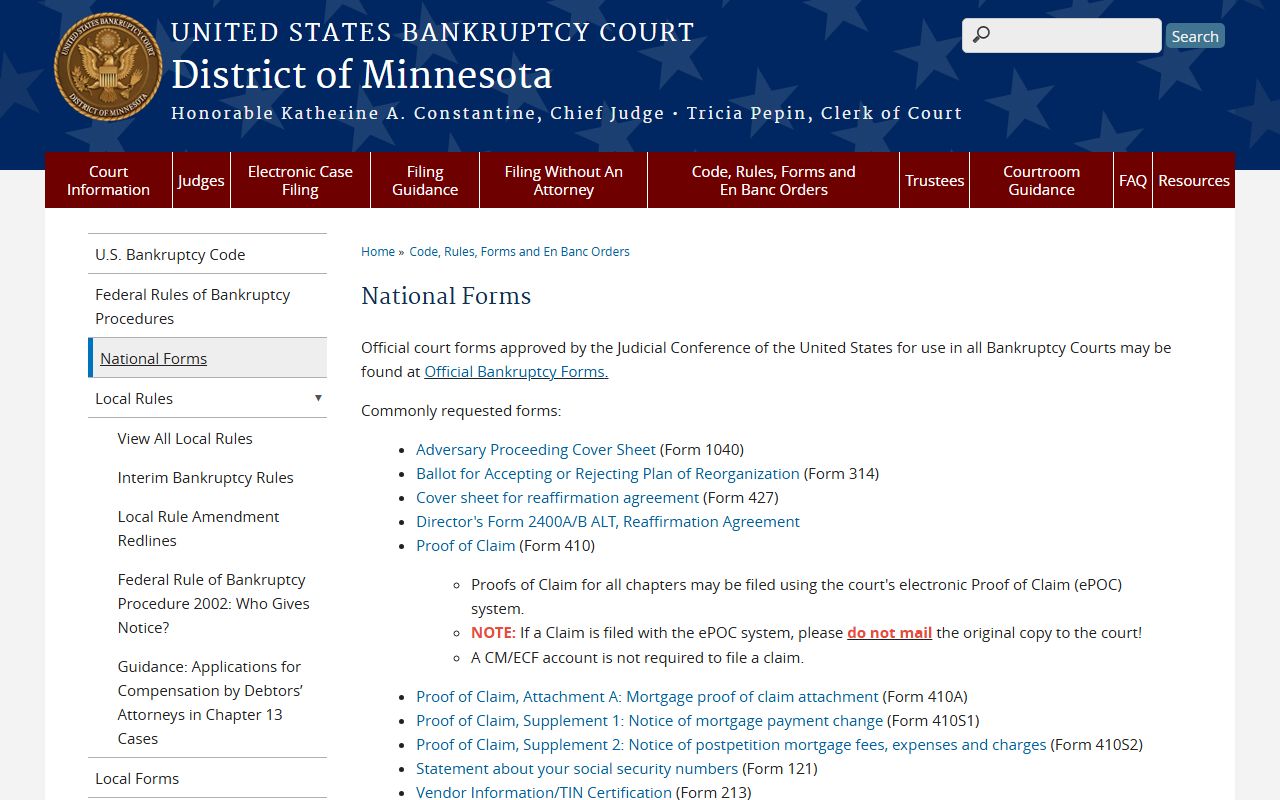Open View All Local Rules
The width and height of the screenshot is (1280, 800).
tap(185, 438)
